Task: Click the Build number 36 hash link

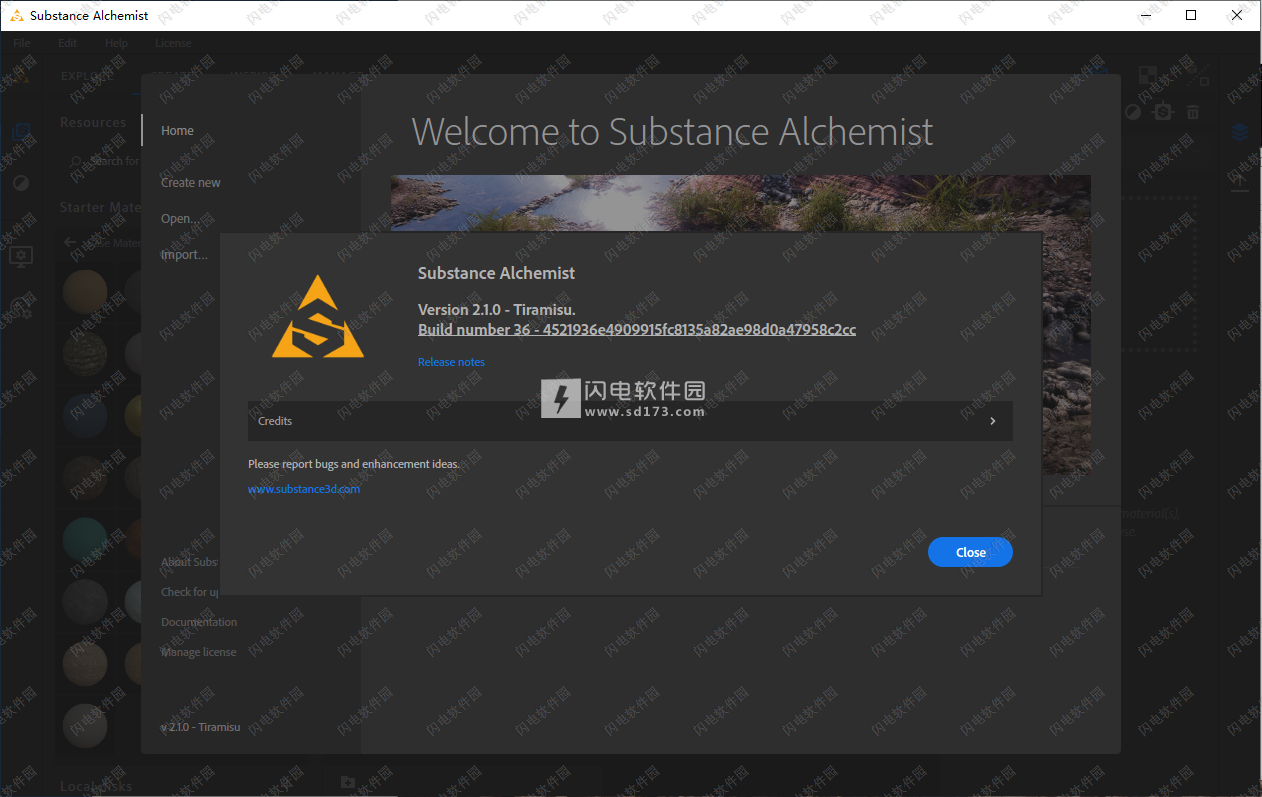Action: pyautogui.click(x=637, y=330)
